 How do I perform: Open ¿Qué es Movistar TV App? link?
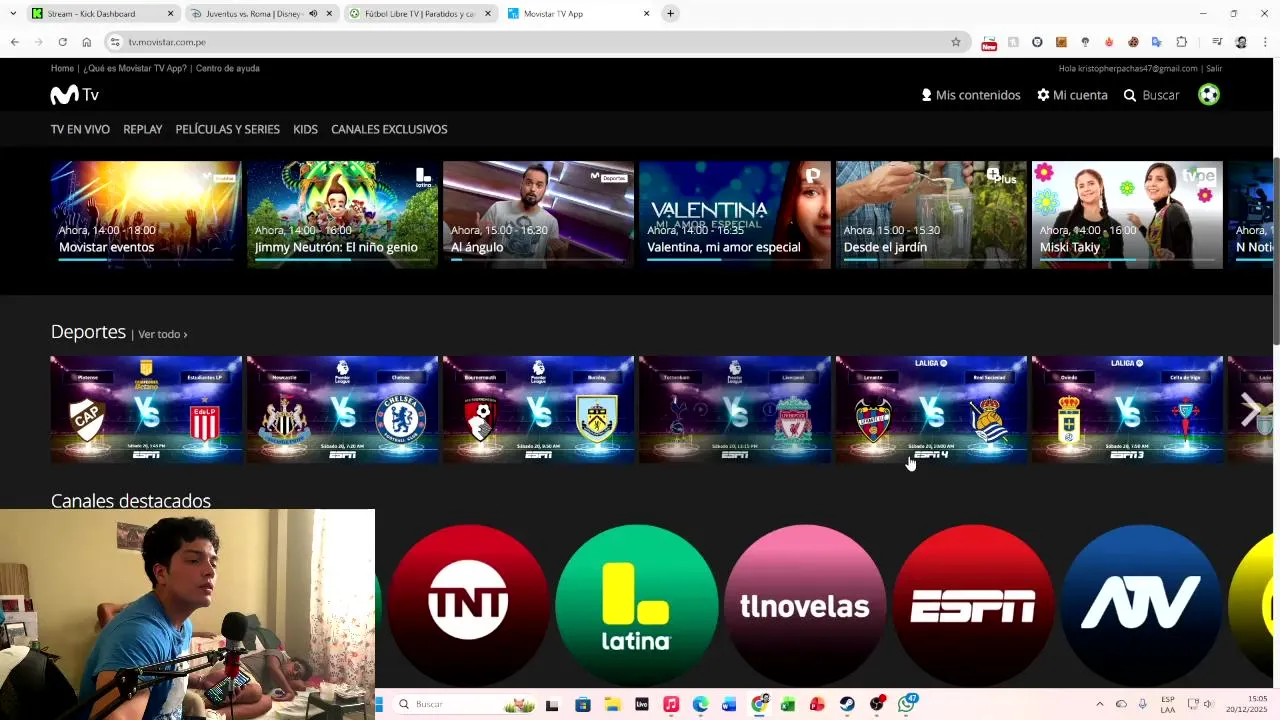point(135,68)
